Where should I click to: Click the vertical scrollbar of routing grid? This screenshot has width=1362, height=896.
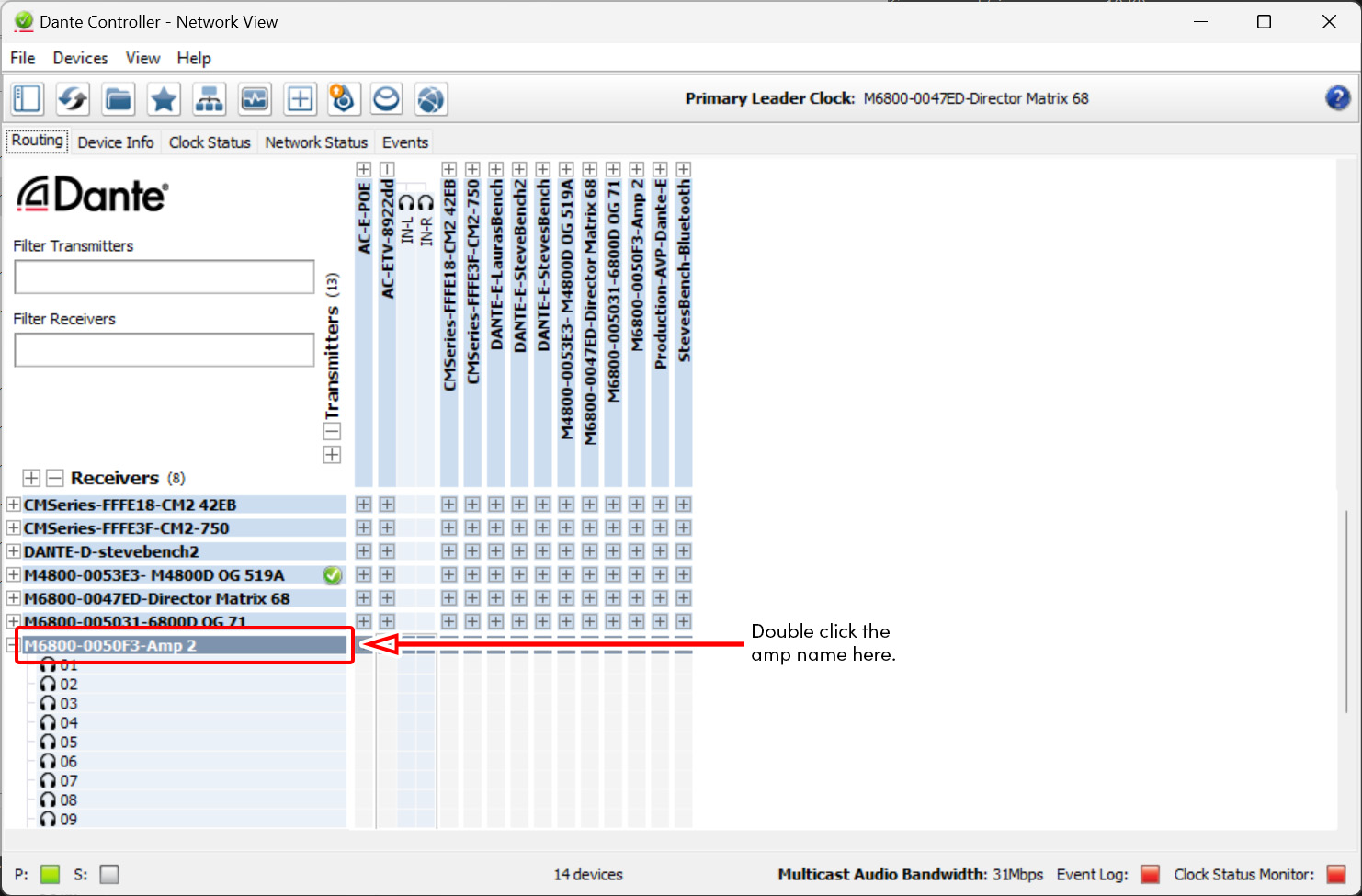(x=1347, y=611)
